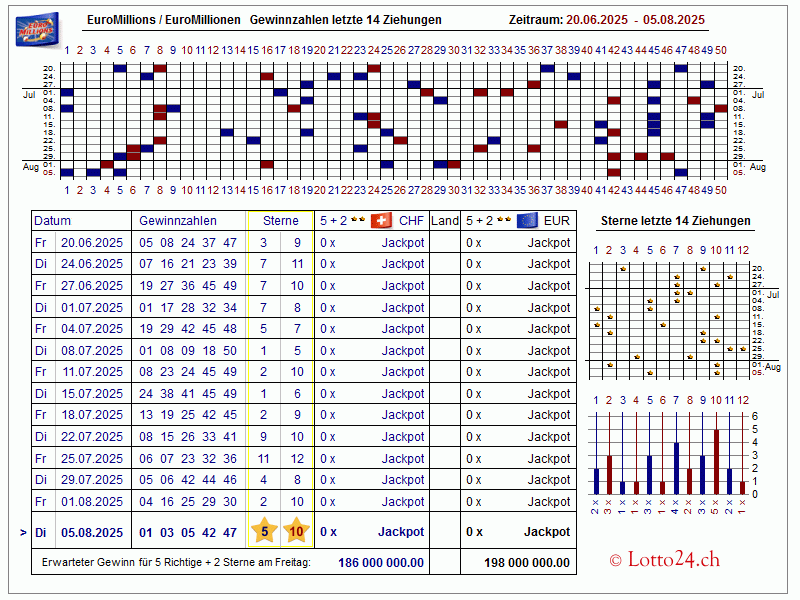The height and width of the screenshot is (600, 800).
Task: Select the date 20.06.2025
Action: (x=92, y=243)
